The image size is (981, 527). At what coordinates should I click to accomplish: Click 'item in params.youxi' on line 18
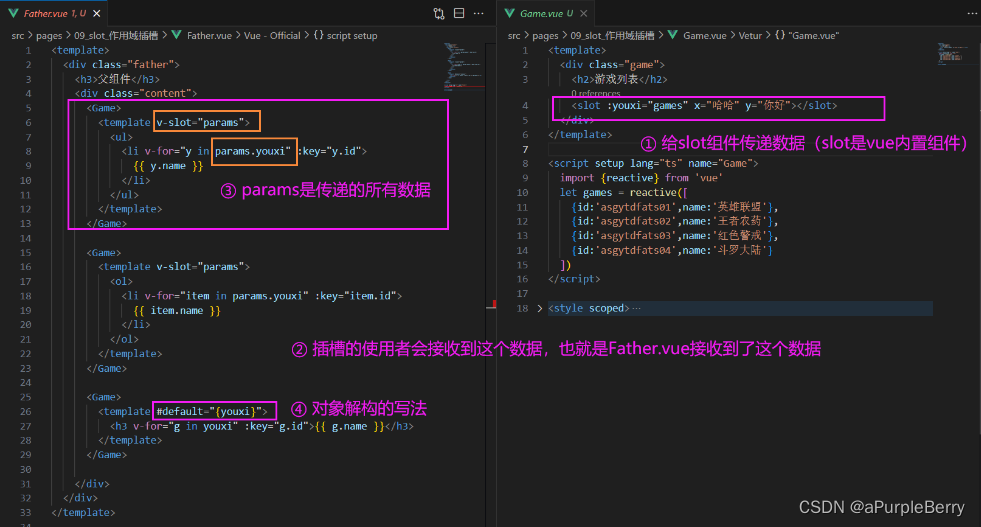(x=243, y=295)
